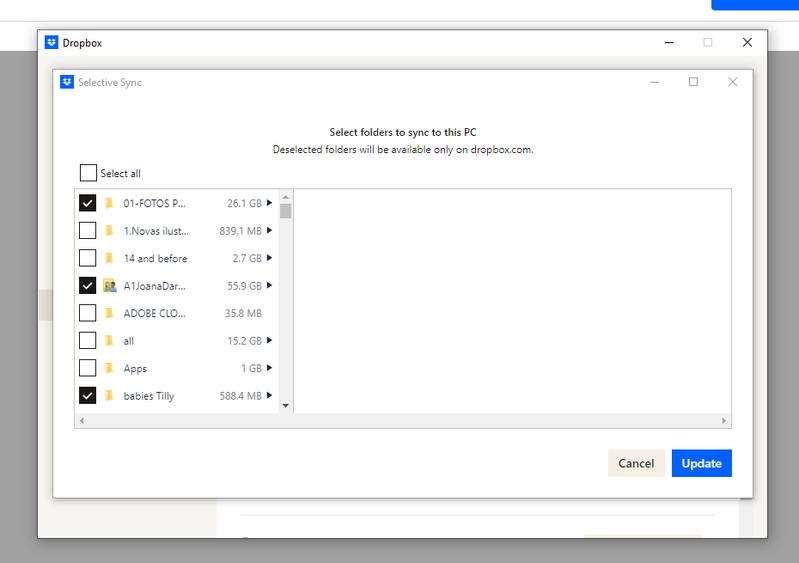Cancel the Selective Sync dialog
799x563 pixels.
click(636, 463)
